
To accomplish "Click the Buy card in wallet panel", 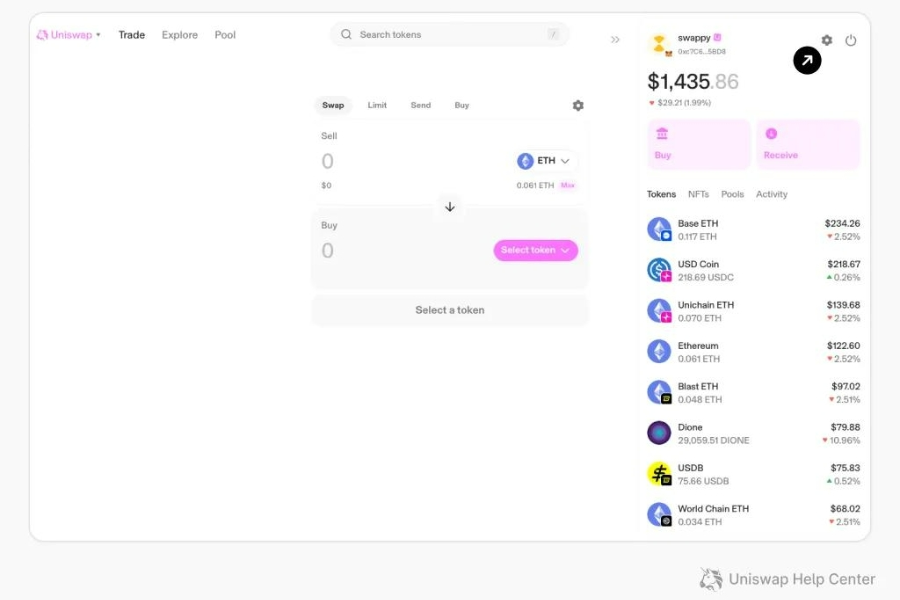I will [x=699, y=144].
